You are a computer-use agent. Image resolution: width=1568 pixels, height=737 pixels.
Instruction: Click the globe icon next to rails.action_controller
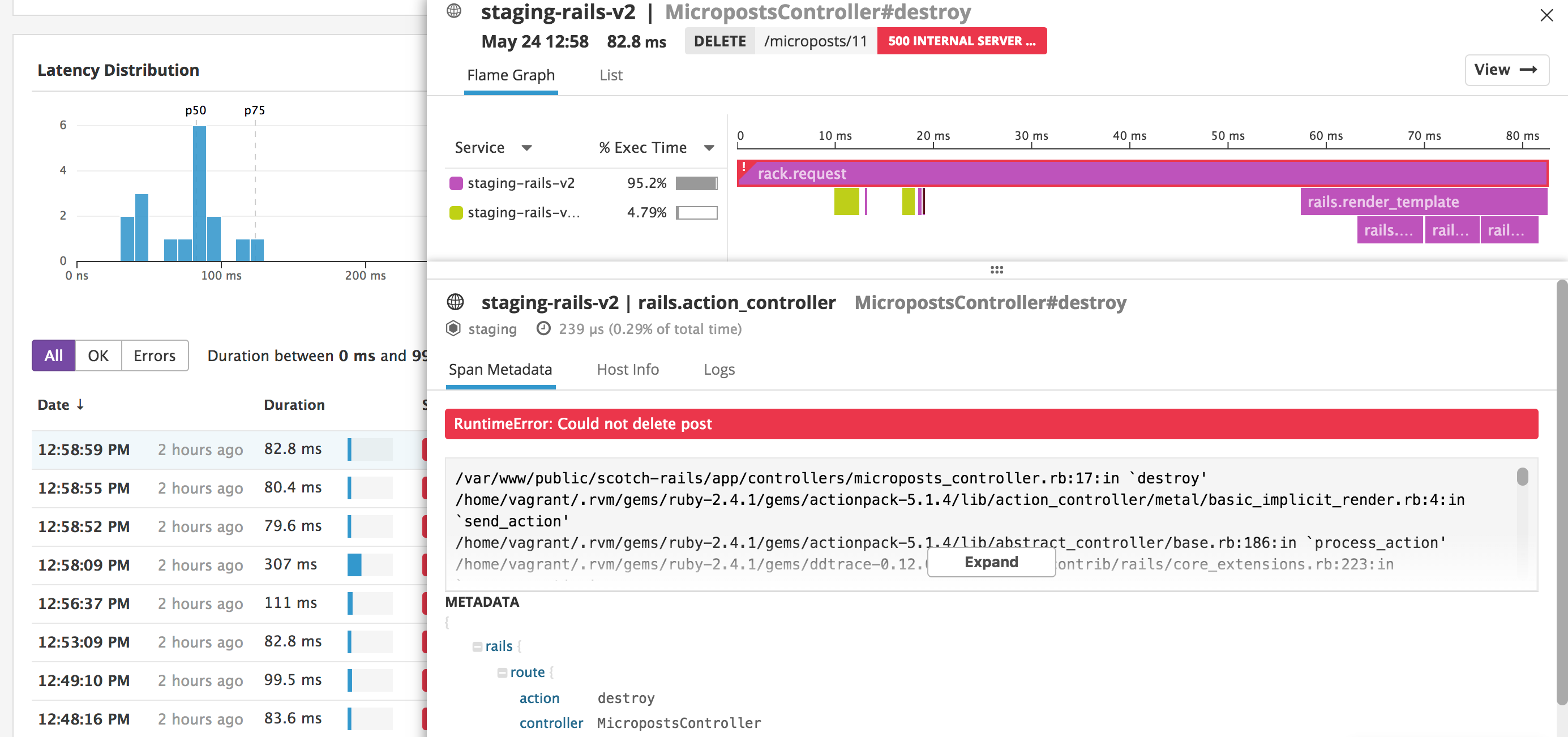tap(454, 302)
